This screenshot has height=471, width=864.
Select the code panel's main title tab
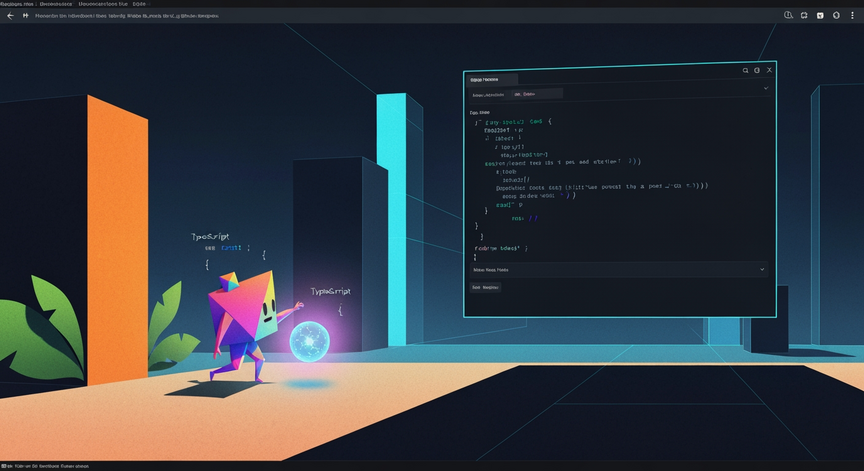click(491, 79)
